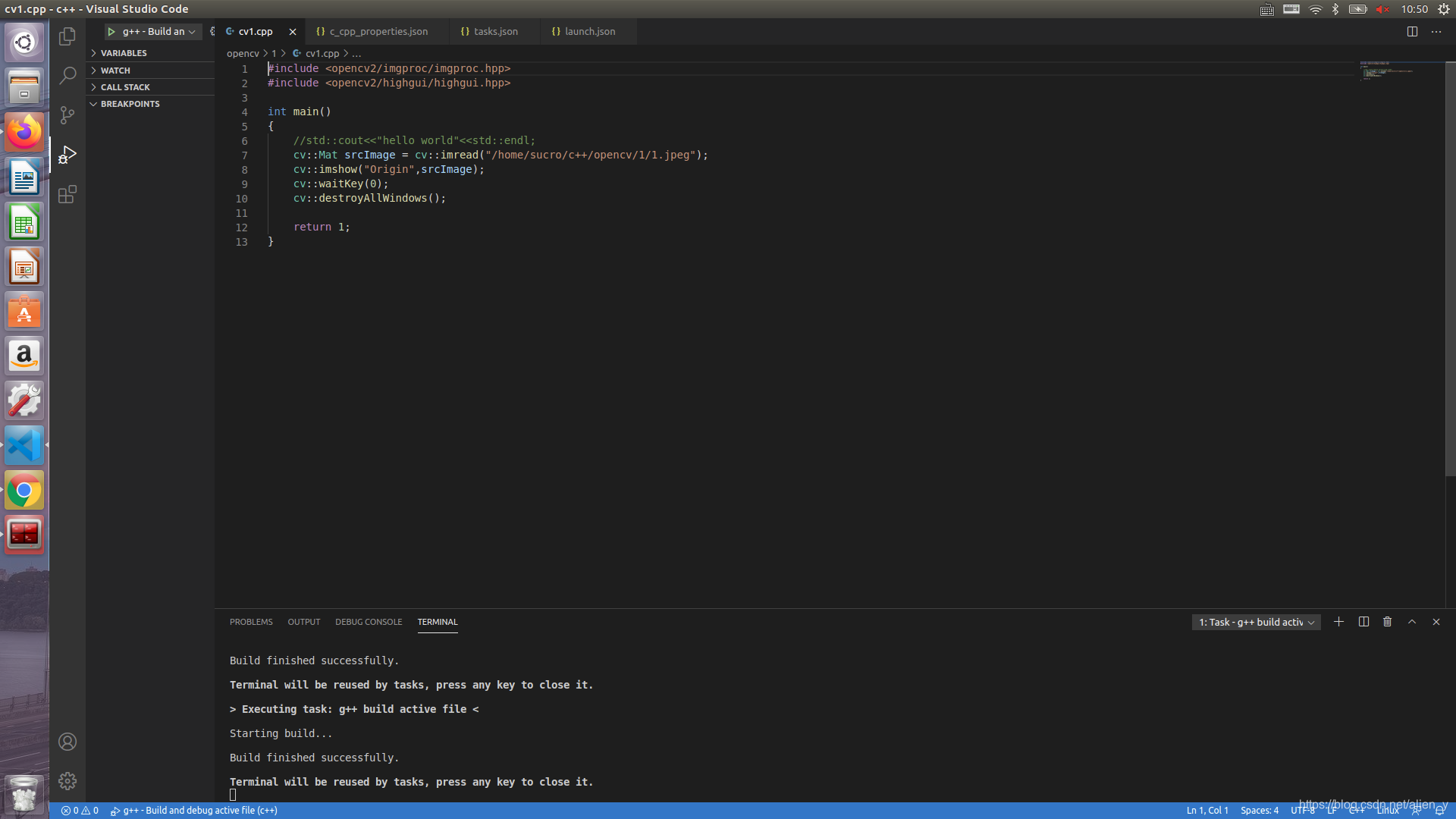Open Ubuntu Software from the dock

pos(24,312)
